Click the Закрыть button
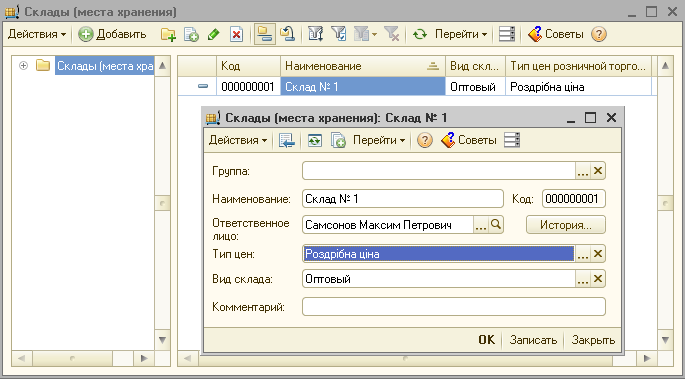 click(593, 340)
